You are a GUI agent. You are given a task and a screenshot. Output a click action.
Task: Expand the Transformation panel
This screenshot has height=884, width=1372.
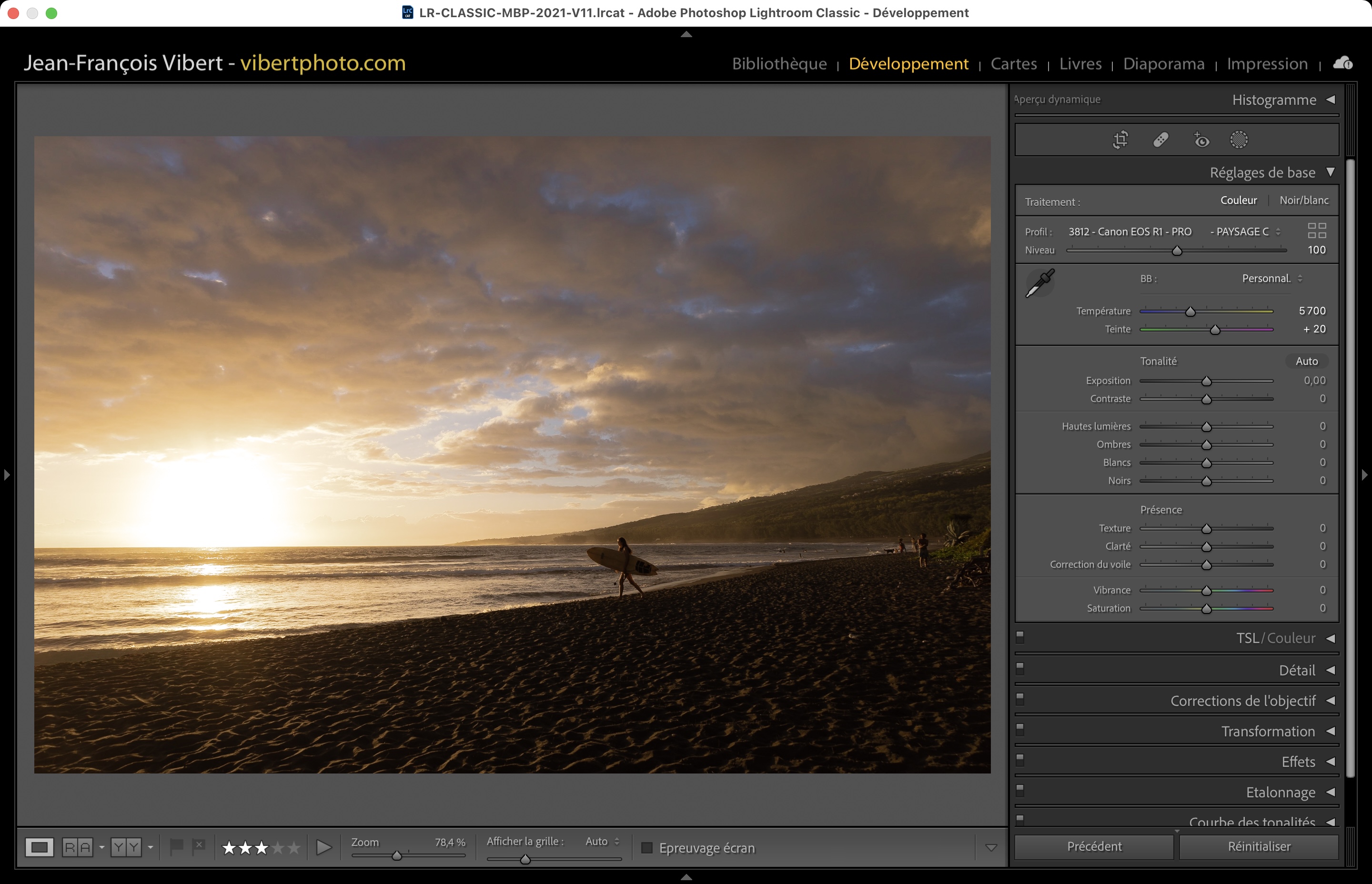point(1268,731)
